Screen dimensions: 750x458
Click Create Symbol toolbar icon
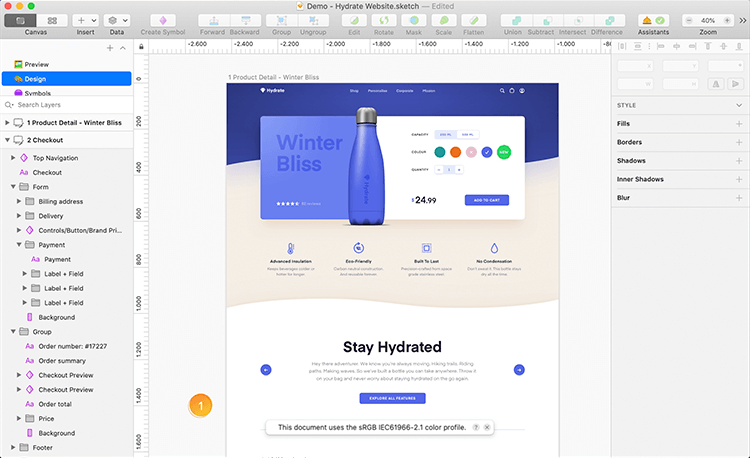163,21
